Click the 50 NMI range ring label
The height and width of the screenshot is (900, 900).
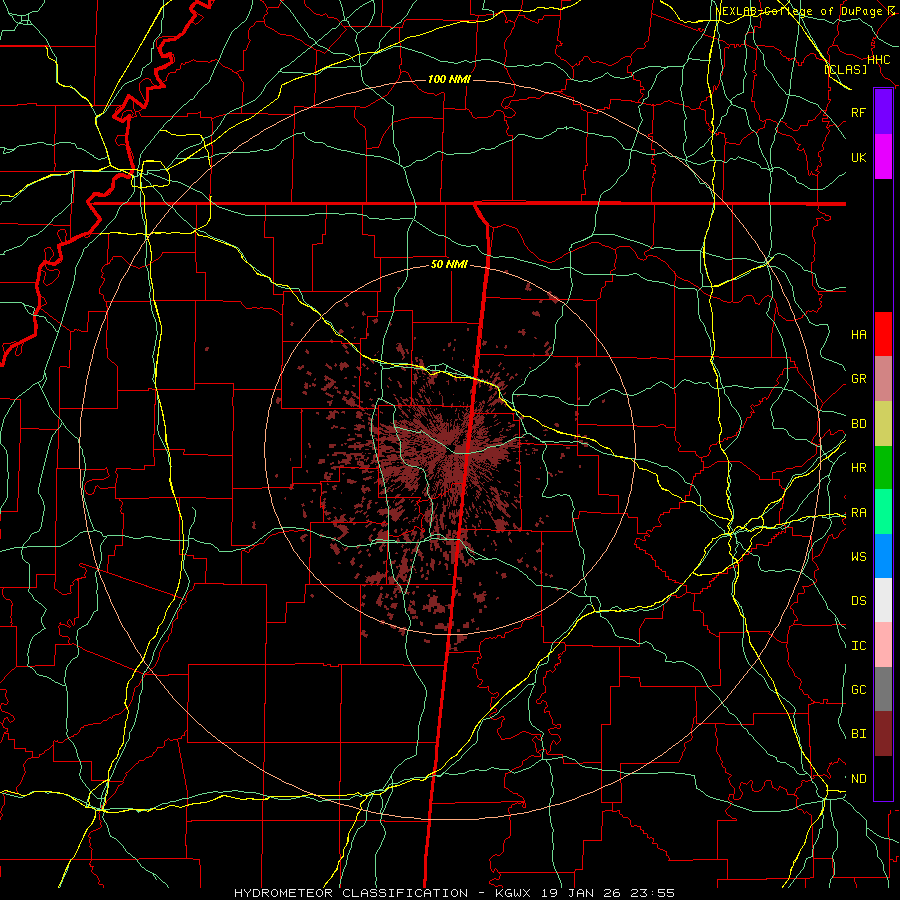(449, 264)
